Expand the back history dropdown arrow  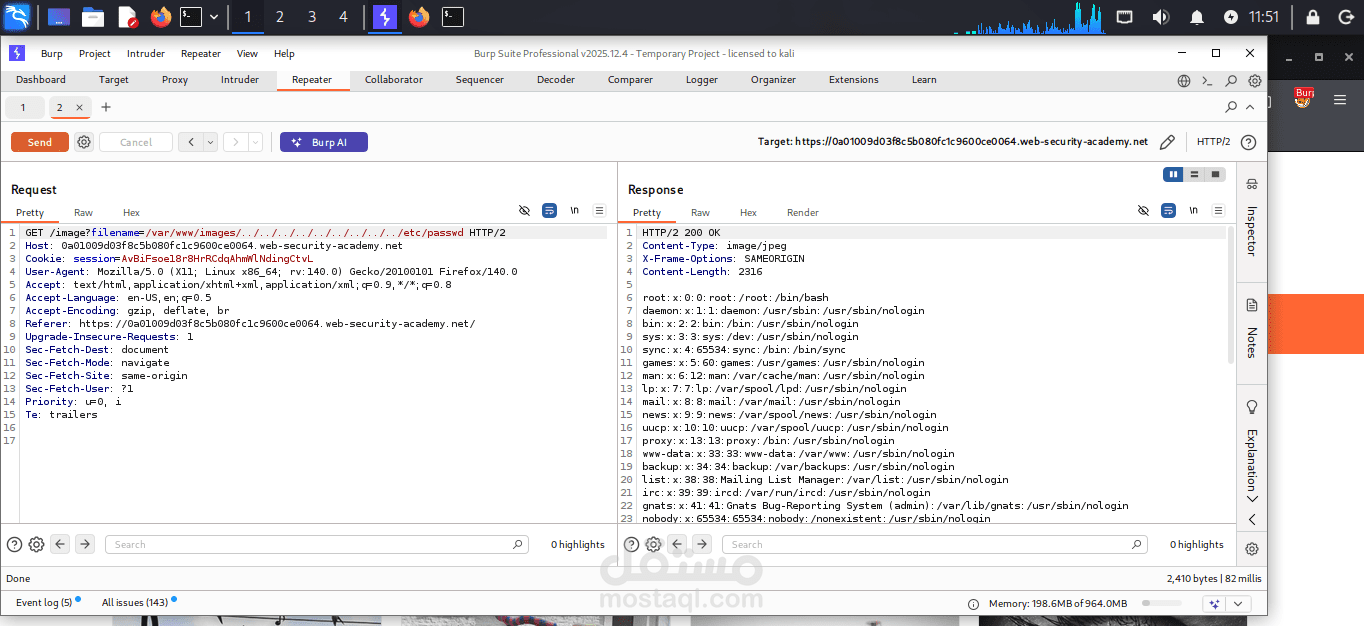pyautogui.click(x=210, y=142)
